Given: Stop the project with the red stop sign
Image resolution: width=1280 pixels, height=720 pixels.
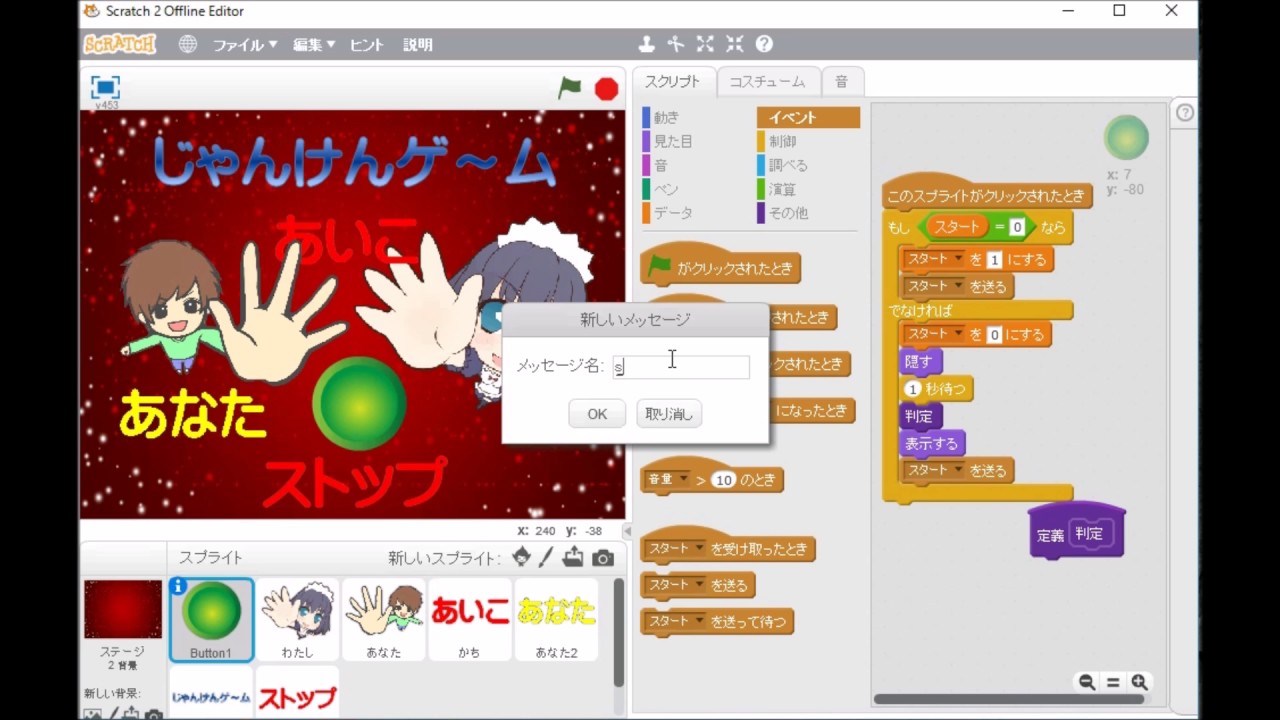Looking at the screenshot, I should click(606, 89).
